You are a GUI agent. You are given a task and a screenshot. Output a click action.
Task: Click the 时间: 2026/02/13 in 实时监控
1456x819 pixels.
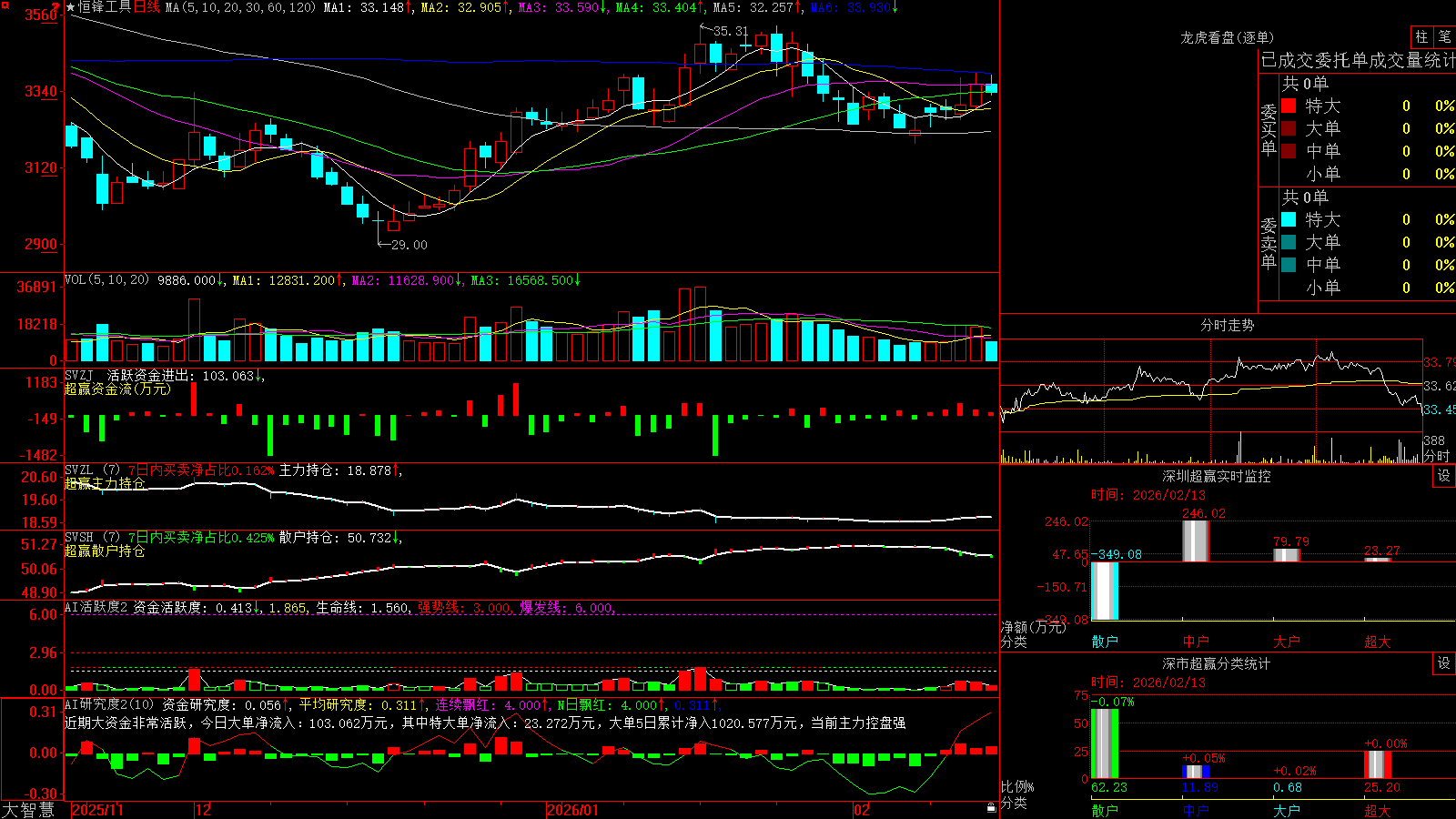[1148, 495]
